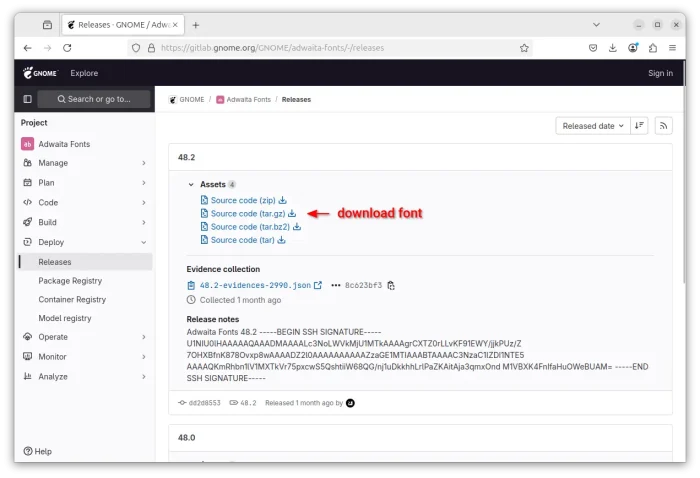The image size is (700, 478).
Task: Click the ellipsis before 8c623bf3
Action: click(x=335, y=285)
